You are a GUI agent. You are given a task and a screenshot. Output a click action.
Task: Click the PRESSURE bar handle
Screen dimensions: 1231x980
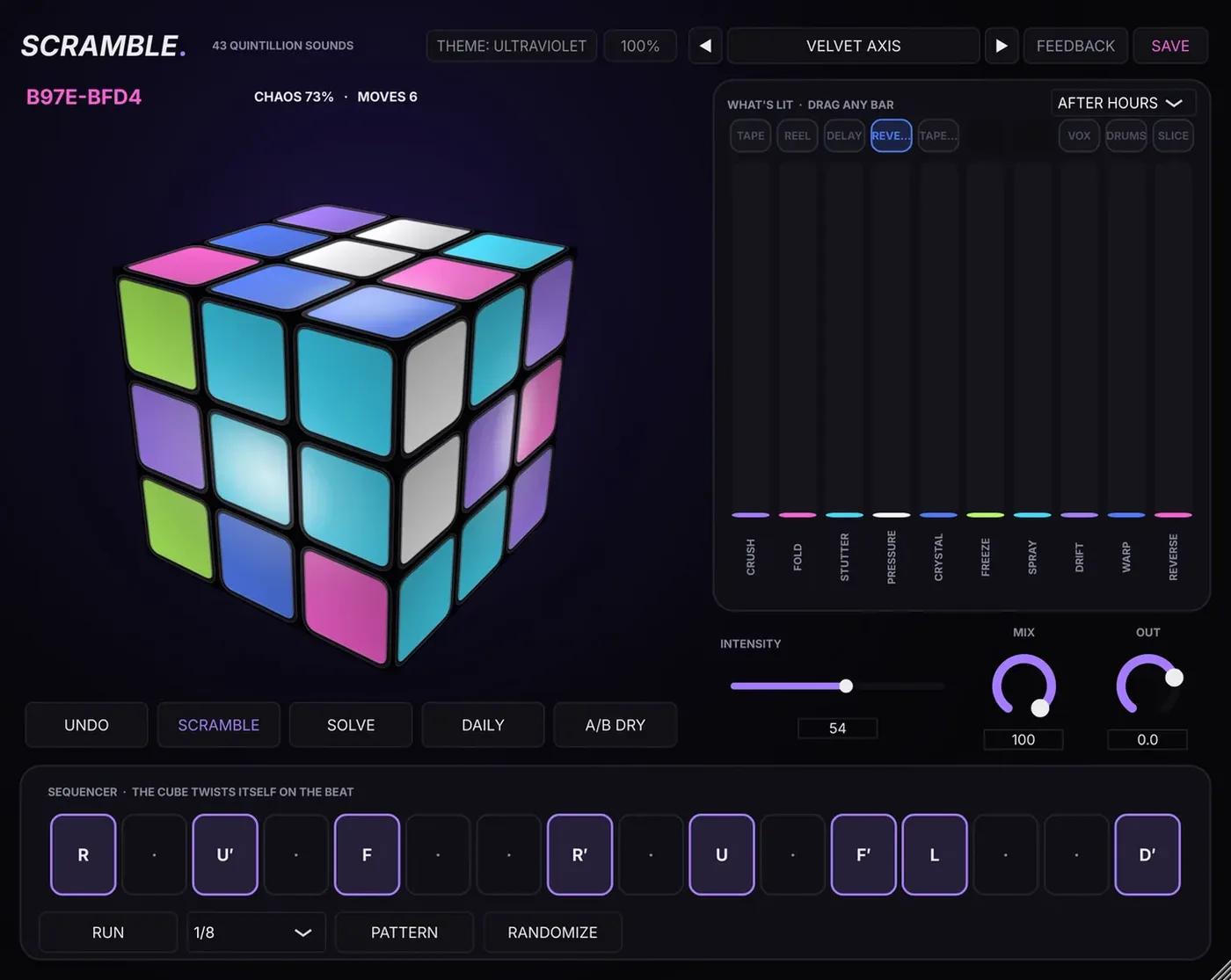[x=892, y=515]
